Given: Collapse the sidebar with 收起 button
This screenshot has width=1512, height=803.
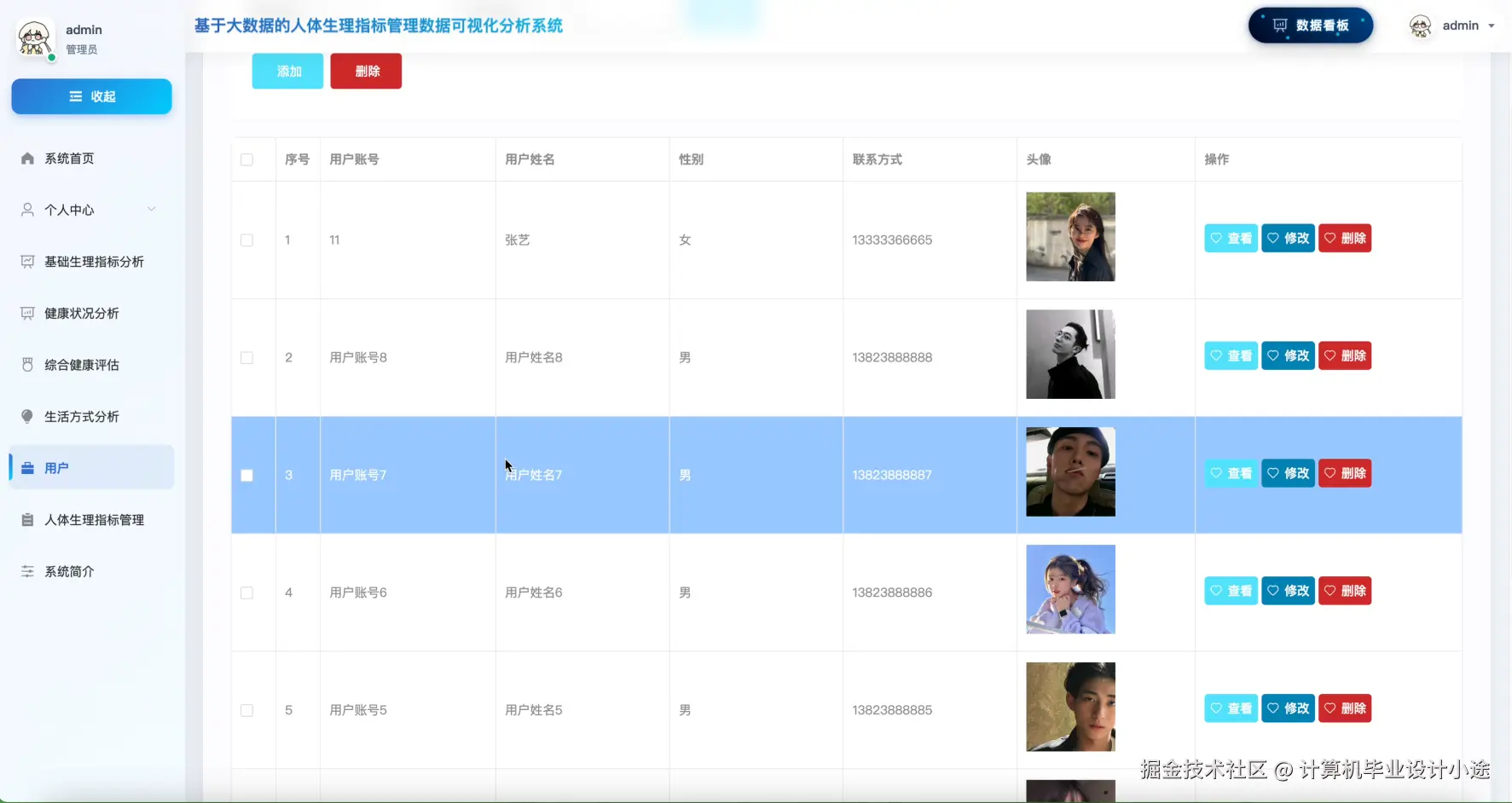Looking at the screenshot, I should point(91,96).
